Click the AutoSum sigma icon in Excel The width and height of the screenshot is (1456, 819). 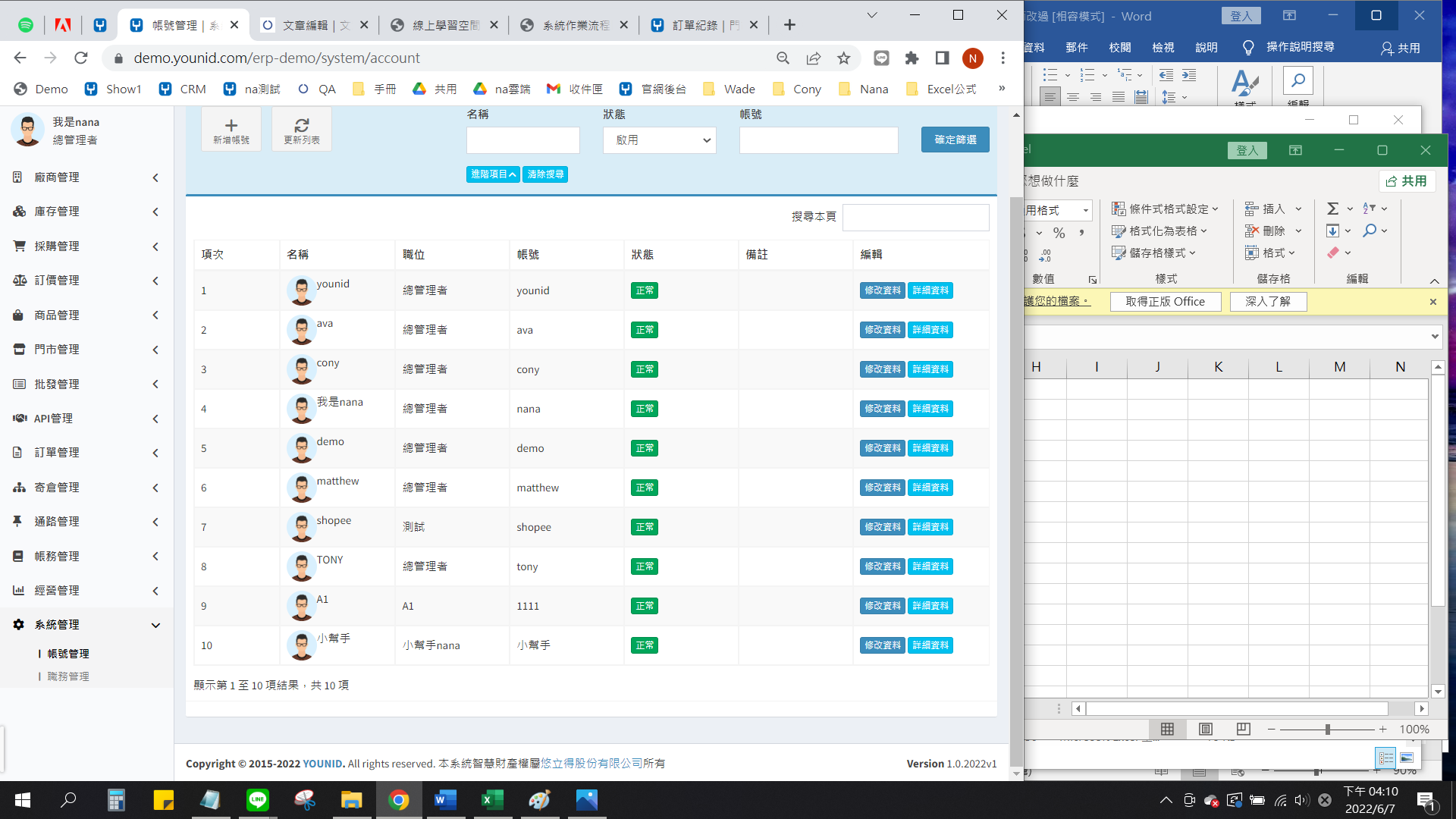pos(1332,209)
